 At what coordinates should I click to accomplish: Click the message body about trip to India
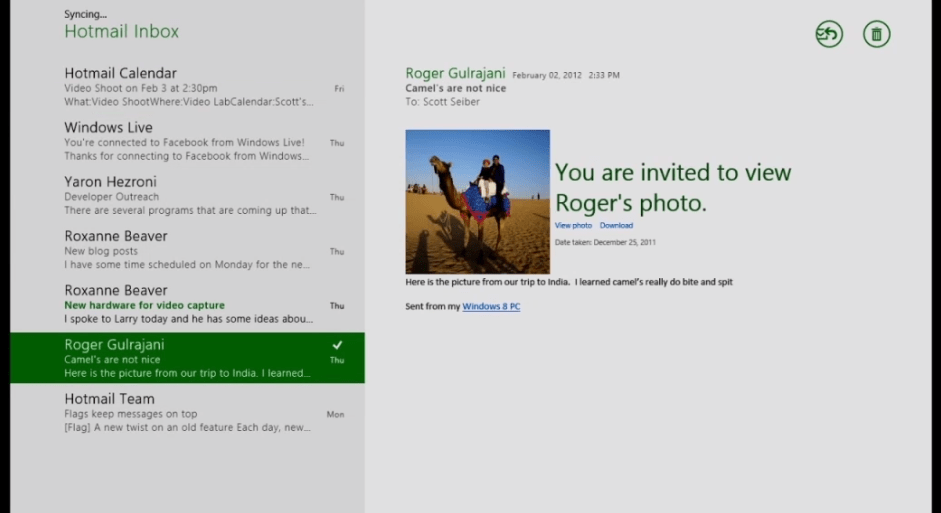569,282
